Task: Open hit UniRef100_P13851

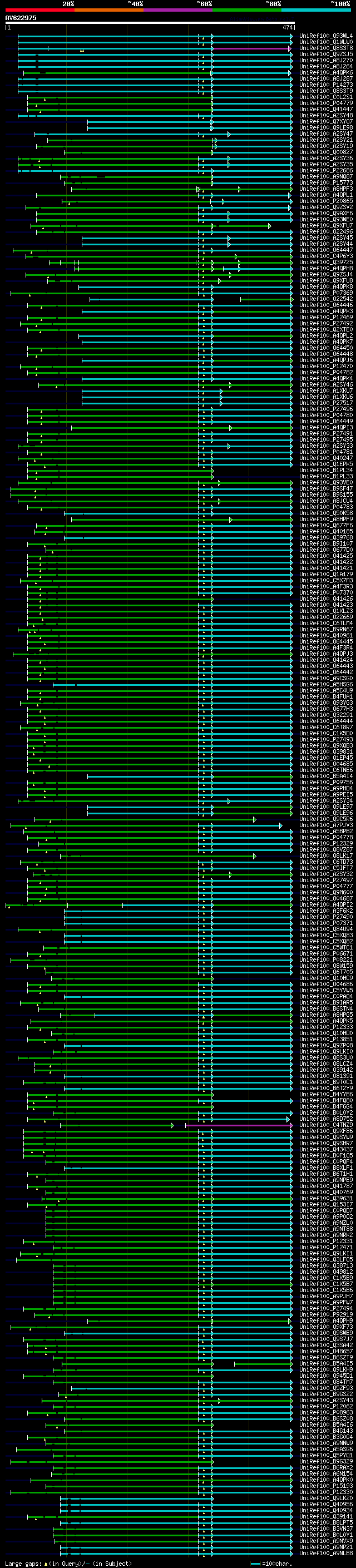Action: (x=326, y=1040)
